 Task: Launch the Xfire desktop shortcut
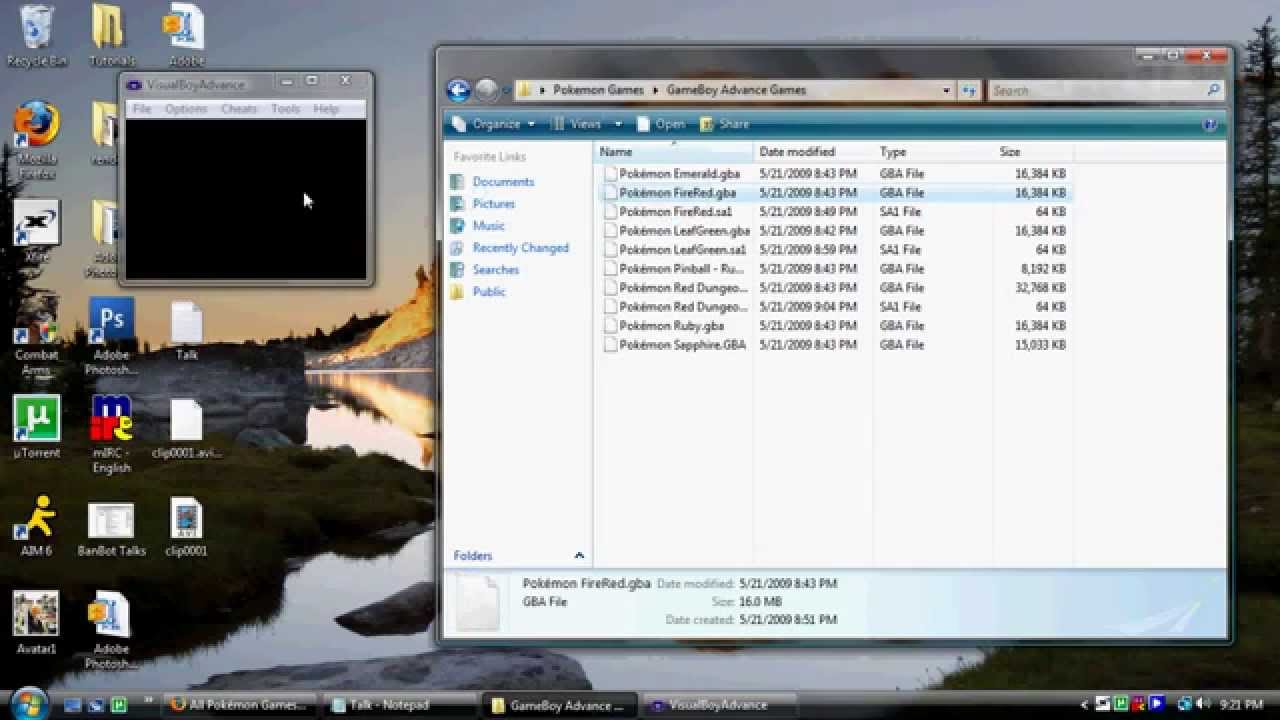click(37, 231)
